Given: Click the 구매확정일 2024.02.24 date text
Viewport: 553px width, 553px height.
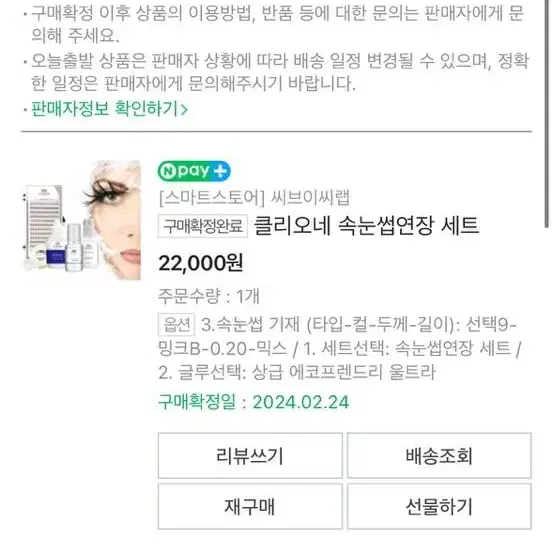Looking at the screenshot, I should [x=254, y=402].
